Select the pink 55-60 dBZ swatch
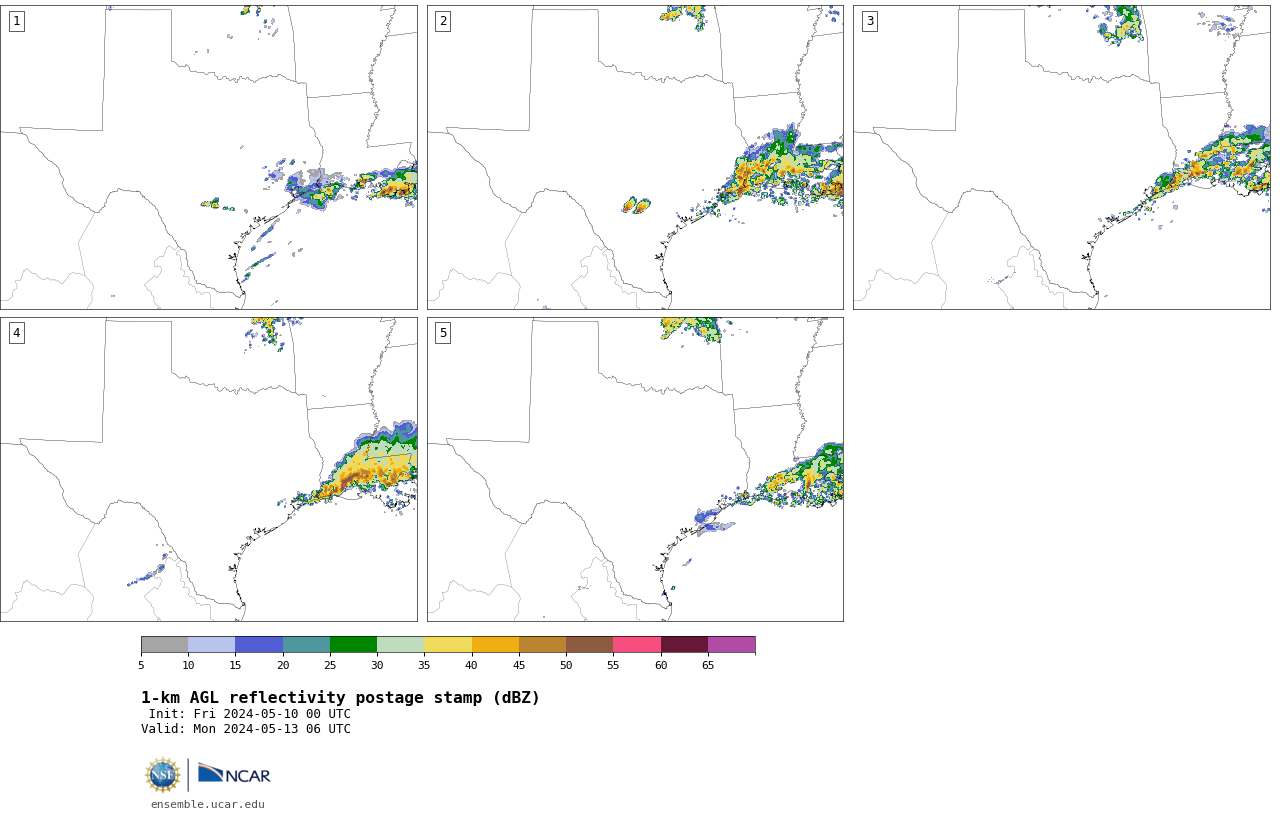Viewport: 1280px width, 815px height. pyautogui.click(x=637, y=645)
